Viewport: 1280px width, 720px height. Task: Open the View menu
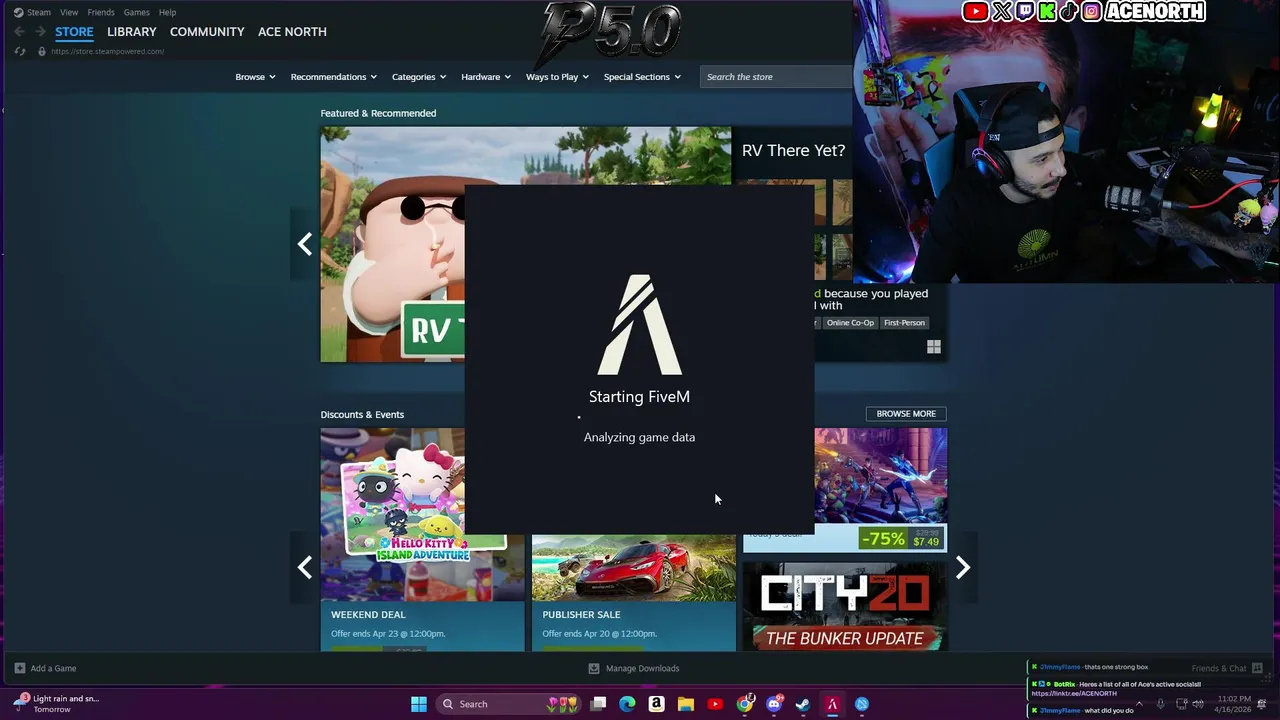coord(69,12)
